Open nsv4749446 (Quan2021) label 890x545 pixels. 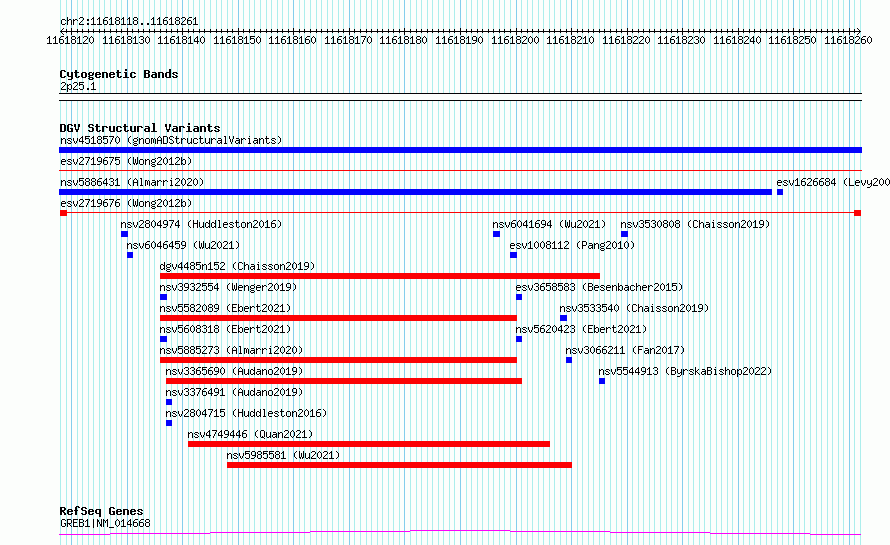pos(250,434)
